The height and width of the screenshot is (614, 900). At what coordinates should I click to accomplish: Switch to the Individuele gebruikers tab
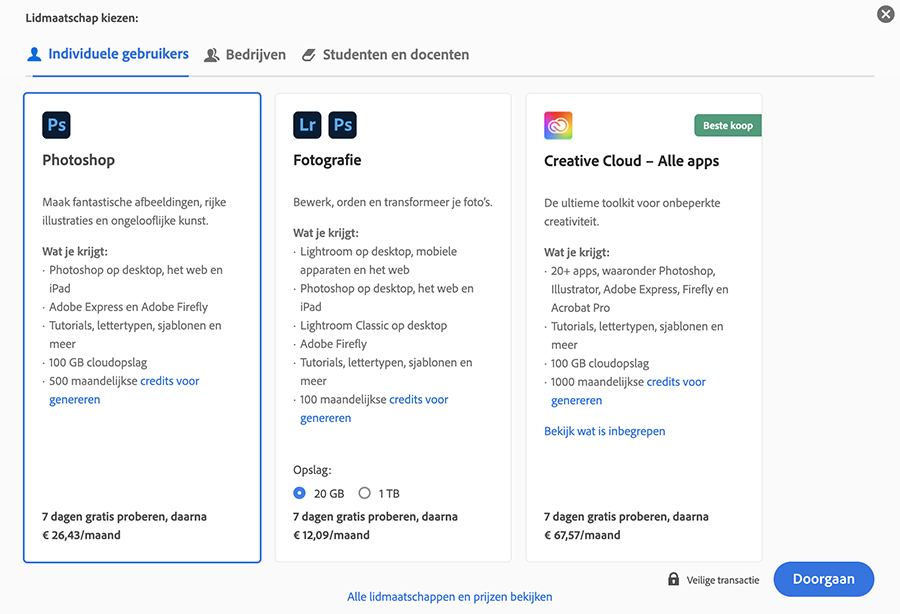tap(108, 55)
